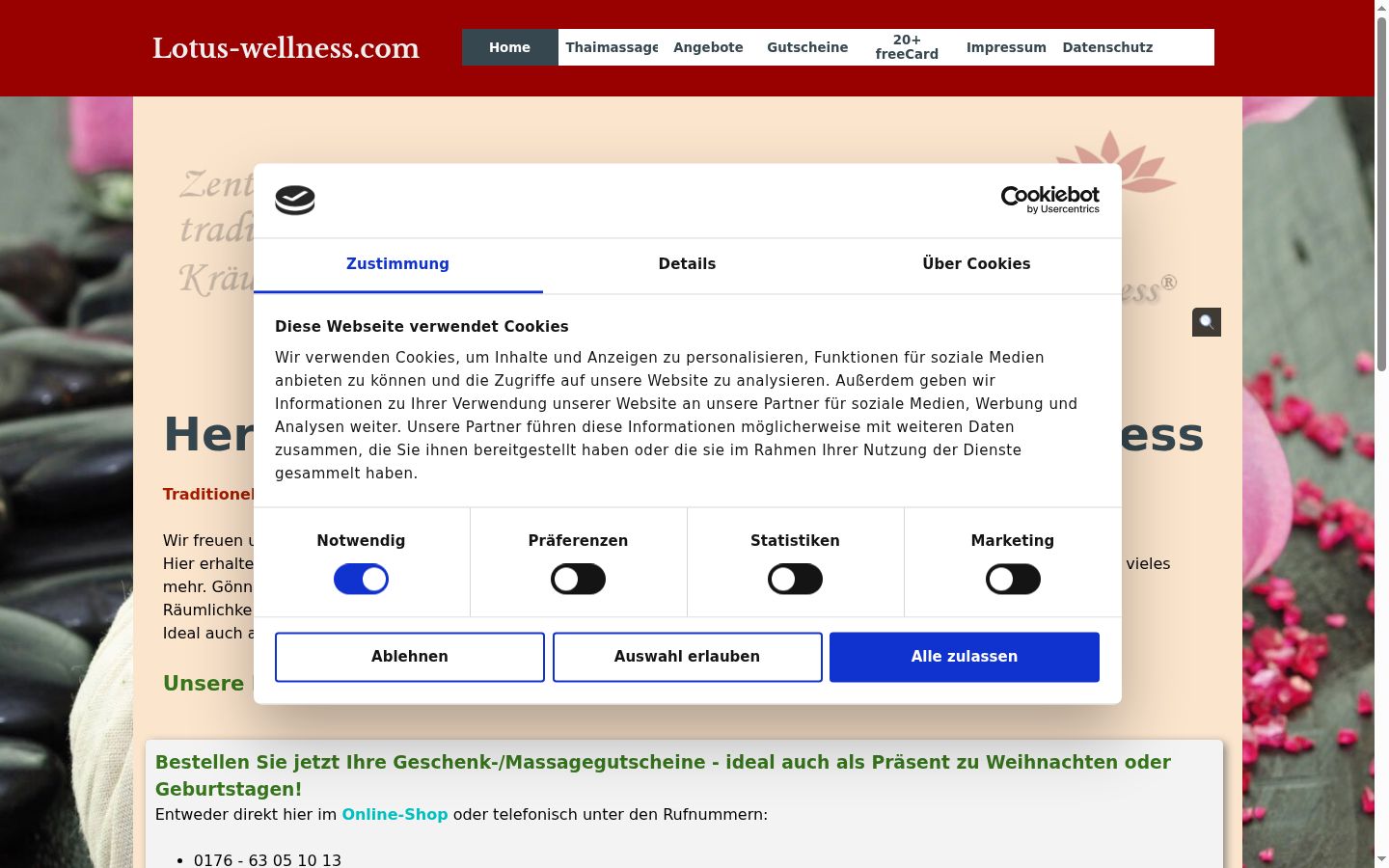Switch to the Details tab
This screenshot has width=1389, height=868.
[x=687, y=264]
